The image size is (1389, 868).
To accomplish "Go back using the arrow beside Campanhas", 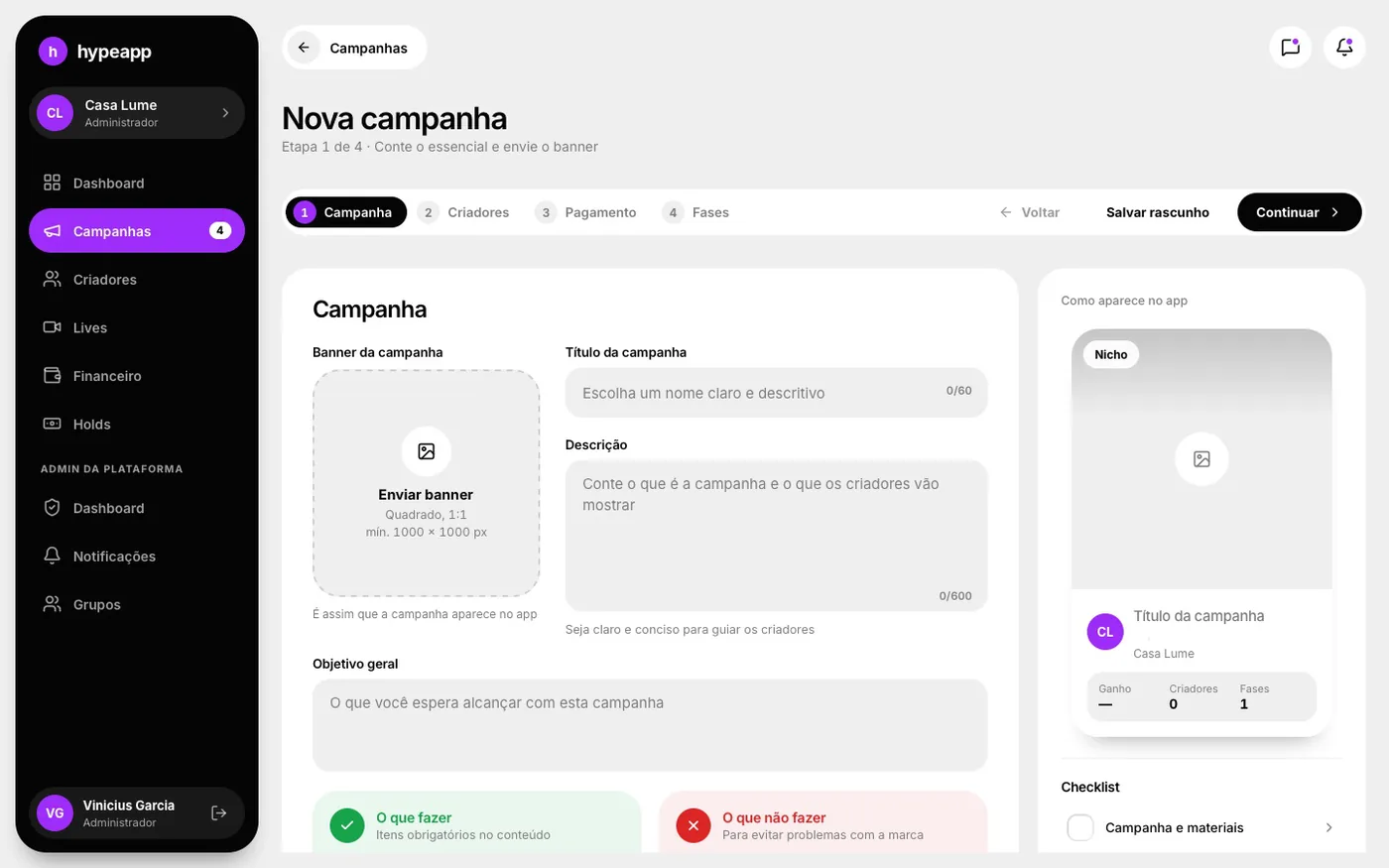I will coord(304,48).
